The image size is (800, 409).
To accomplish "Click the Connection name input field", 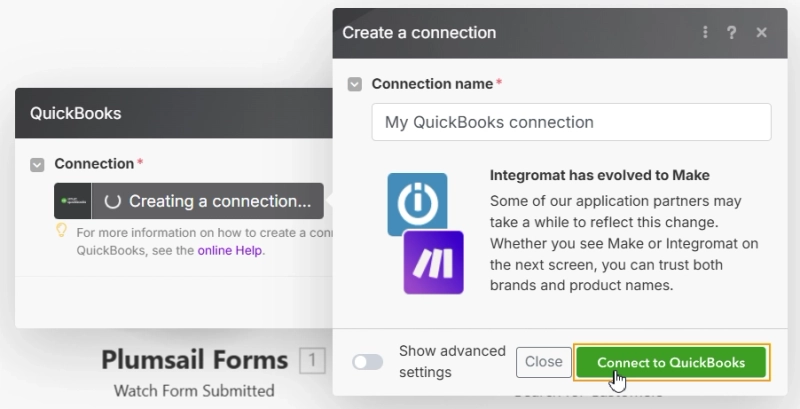I will pyautogui.click(x=571, y=122).
